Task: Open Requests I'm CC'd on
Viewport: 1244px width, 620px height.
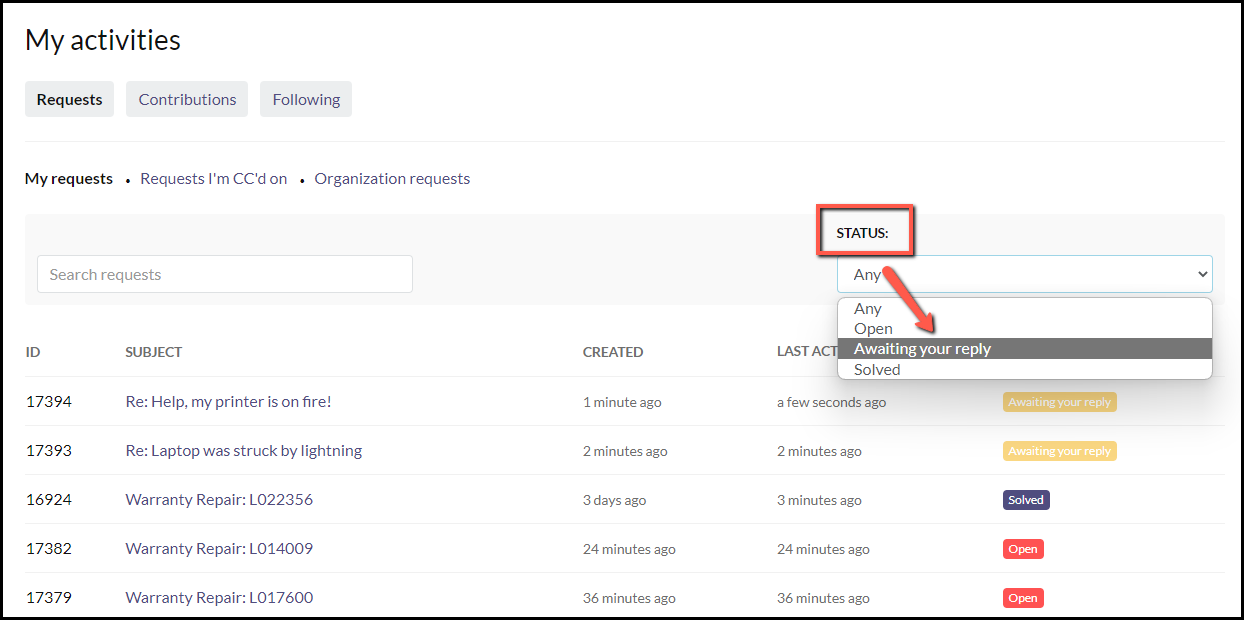Action: coord(213,179)
